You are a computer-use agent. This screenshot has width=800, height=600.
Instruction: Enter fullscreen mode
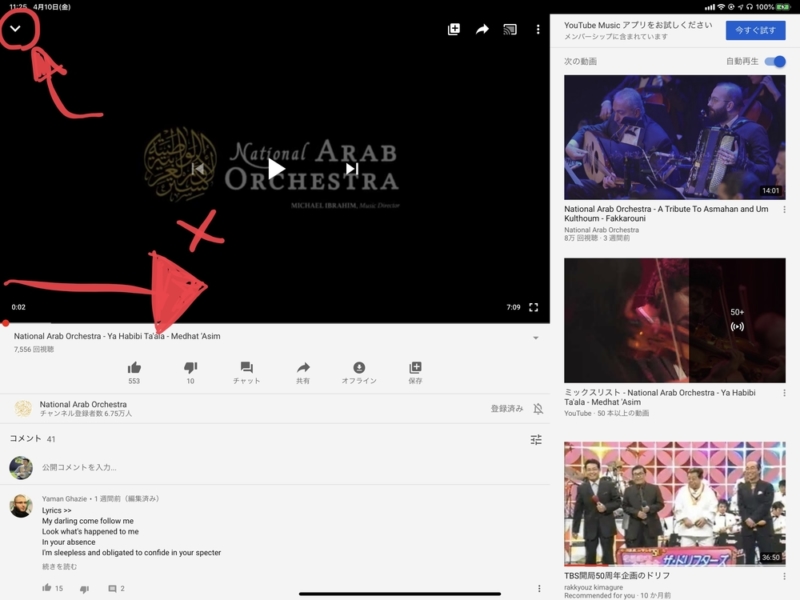point(534,307)
